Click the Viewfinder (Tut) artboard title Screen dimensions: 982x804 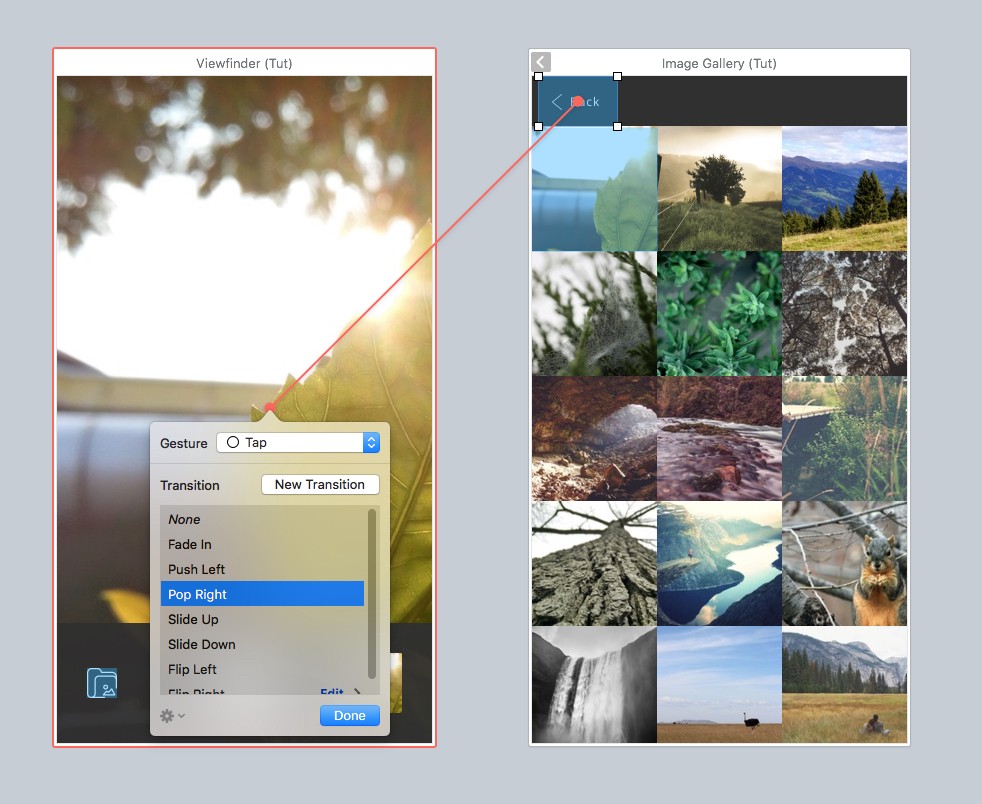pyautogui.click(x=244, y=64)
